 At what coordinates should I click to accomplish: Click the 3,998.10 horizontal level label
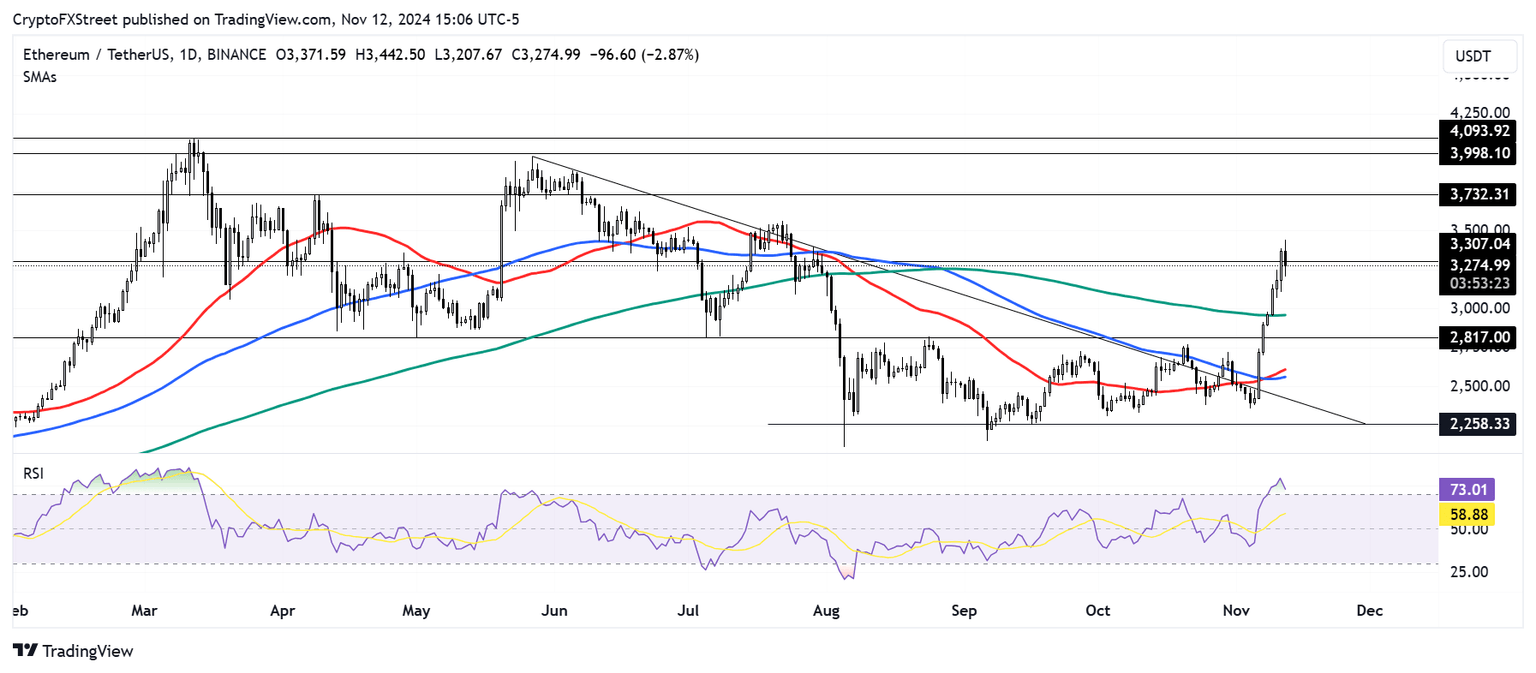tap(1480, 153)
